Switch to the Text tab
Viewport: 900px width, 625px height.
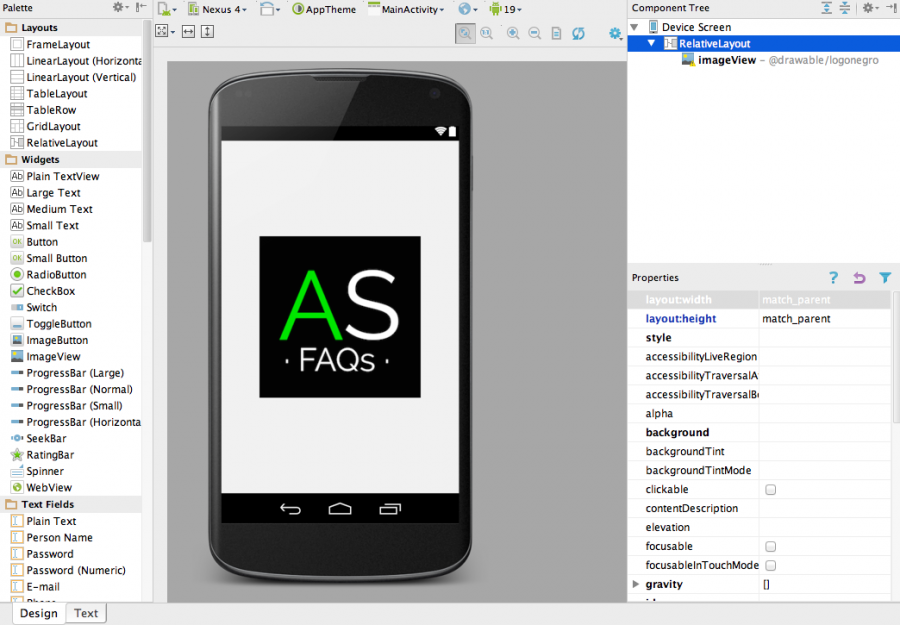(85, 613)
